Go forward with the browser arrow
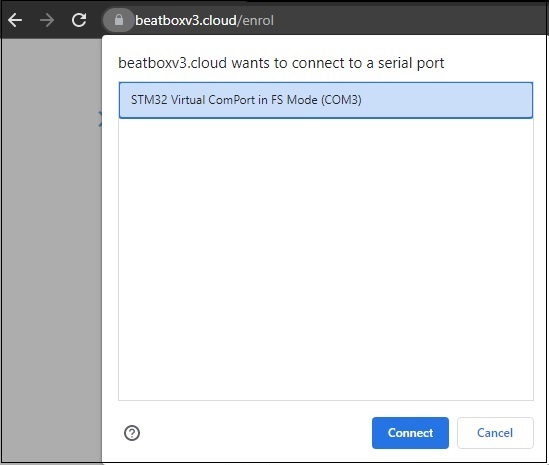 coord(47,20)
